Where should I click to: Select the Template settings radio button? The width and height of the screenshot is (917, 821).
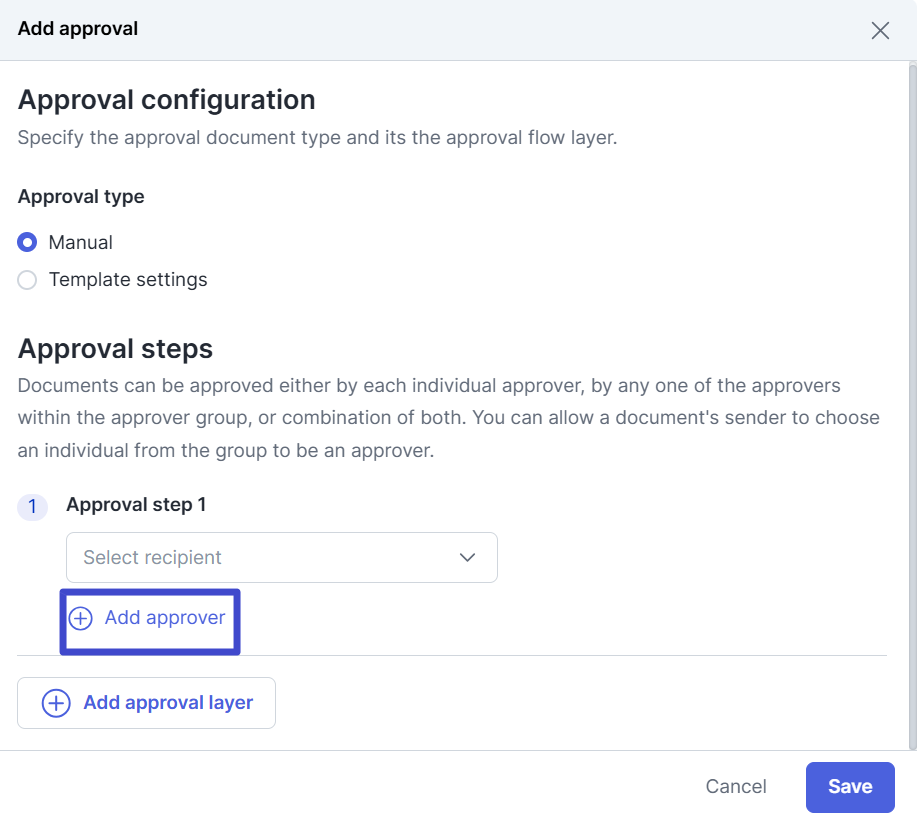27,280
